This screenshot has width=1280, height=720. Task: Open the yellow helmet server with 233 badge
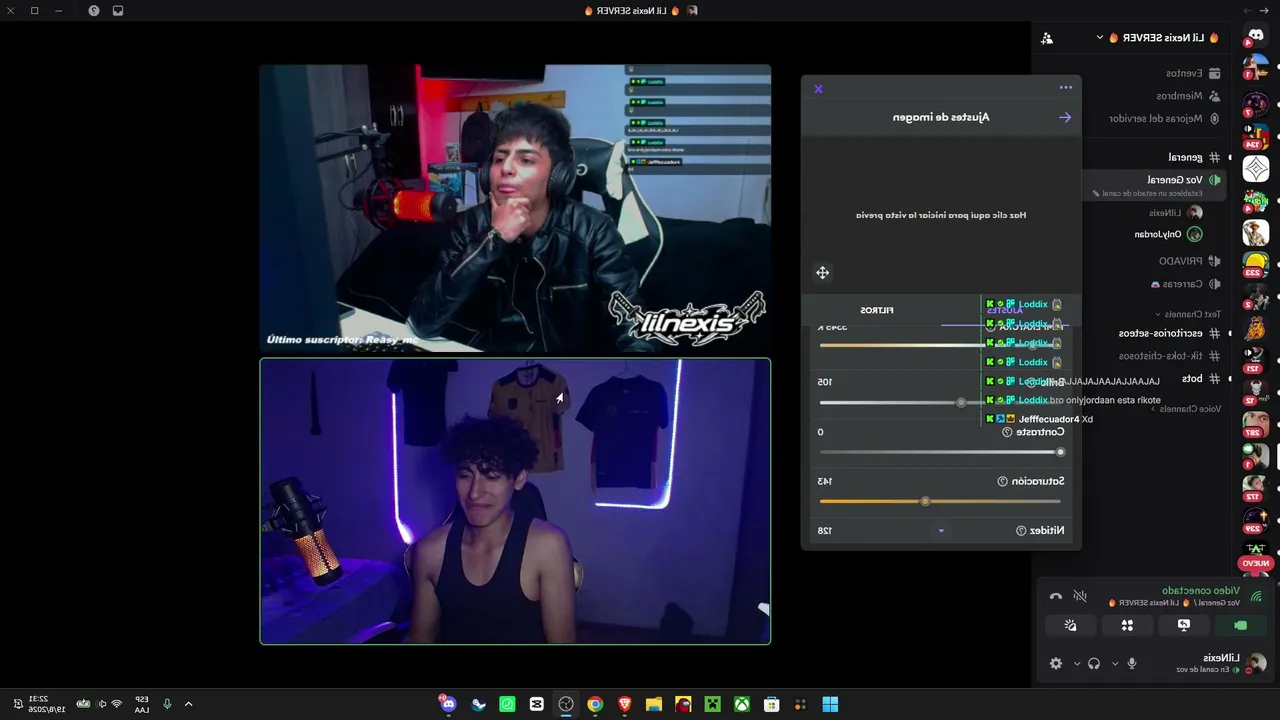tap(1256, 264)
